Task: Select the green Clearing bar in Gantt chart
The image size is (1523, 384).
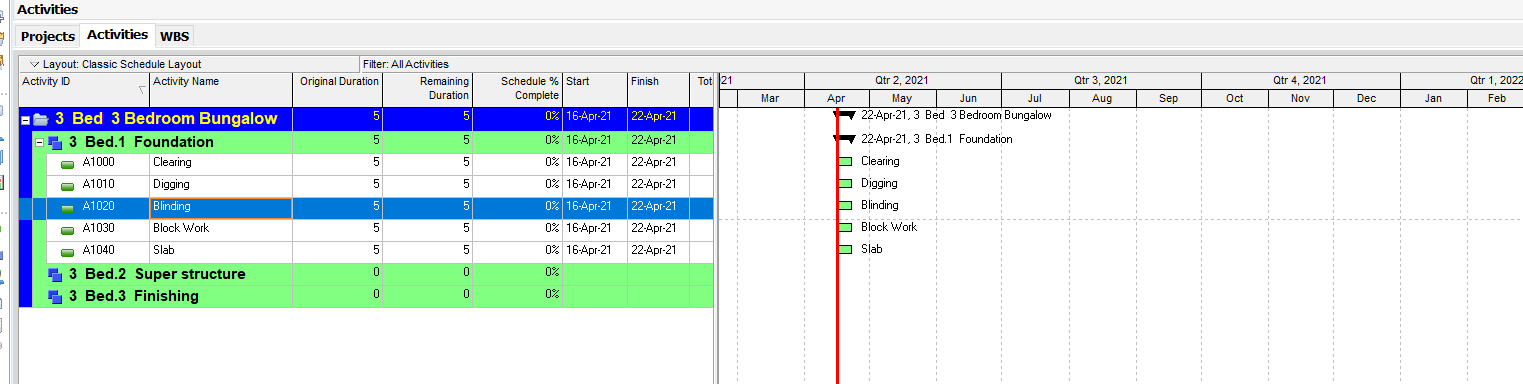Action: pyautogui.click(x=845, y=161)
